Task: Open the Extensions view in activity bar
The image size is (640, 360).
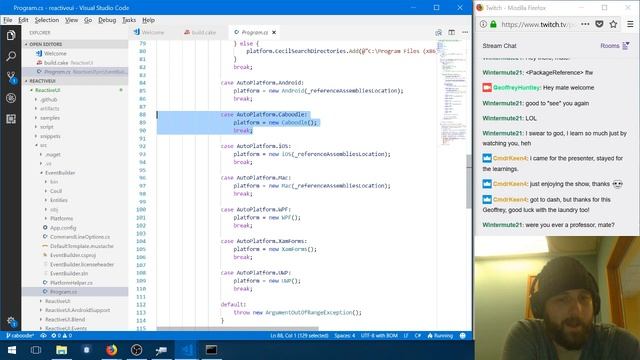Action: coord(11,119)
